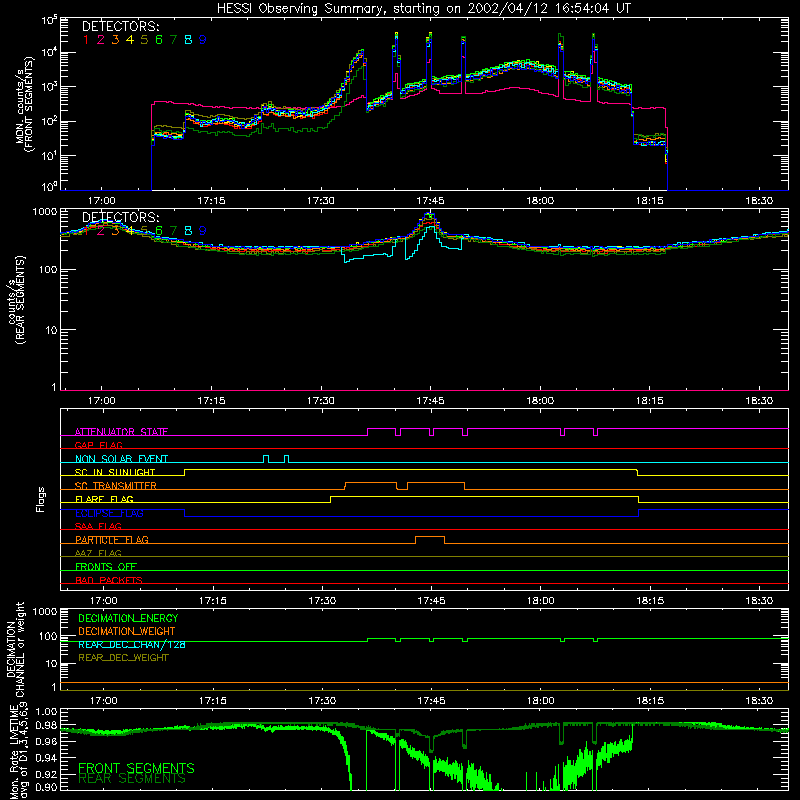Viewport: 800px width, 800px height.
Task: Click the 0.92 tick on livetime axis
Action: [46, 774]
